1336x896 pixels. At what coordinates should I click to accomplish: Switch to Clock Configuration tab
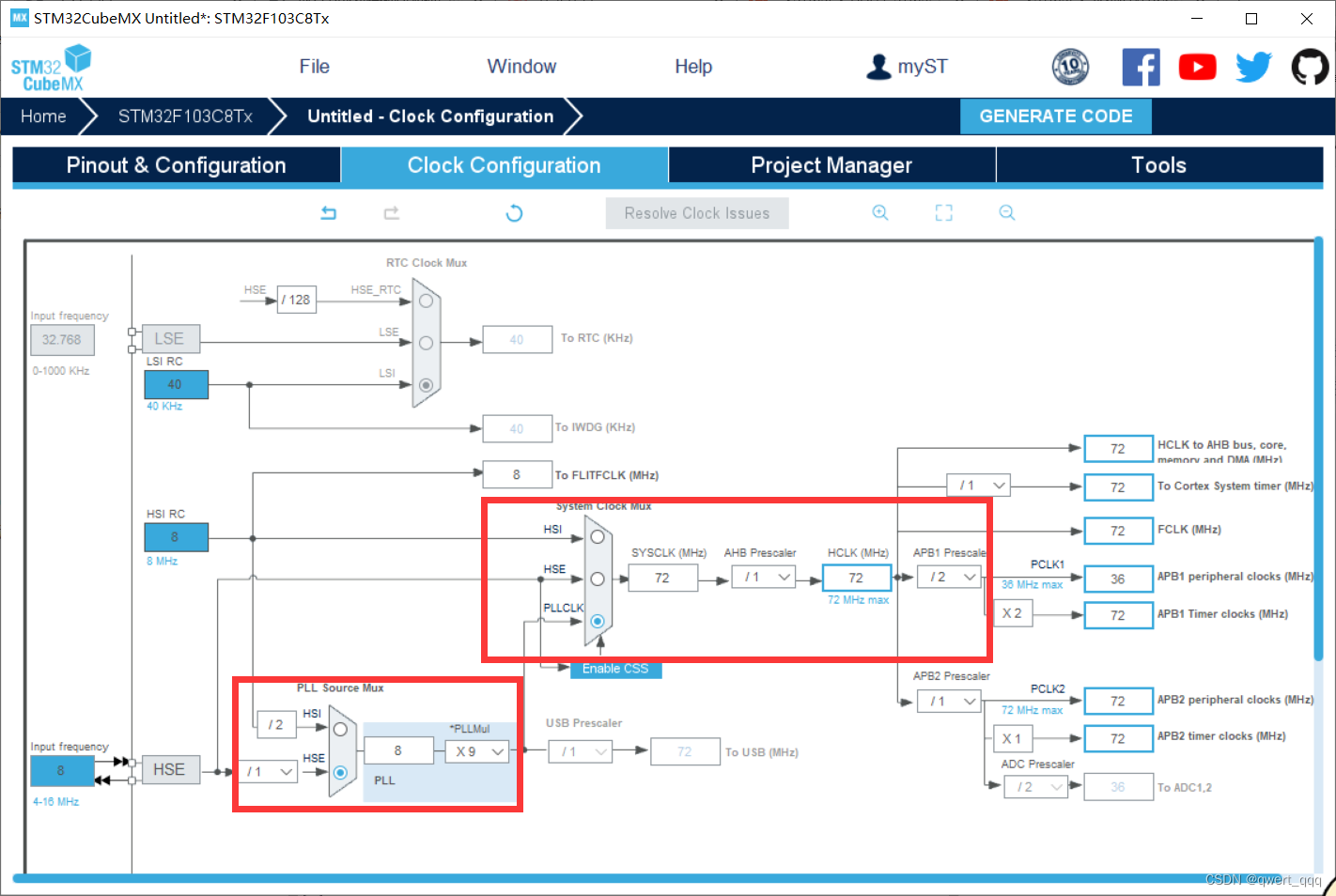[x=504, y=165]
